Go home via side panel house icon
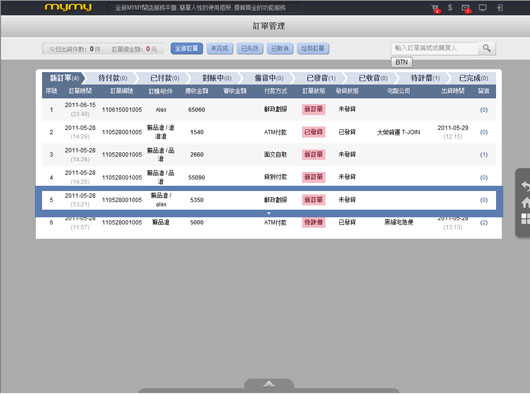Viewport: 530px width, 394px height. pos(525,202)
